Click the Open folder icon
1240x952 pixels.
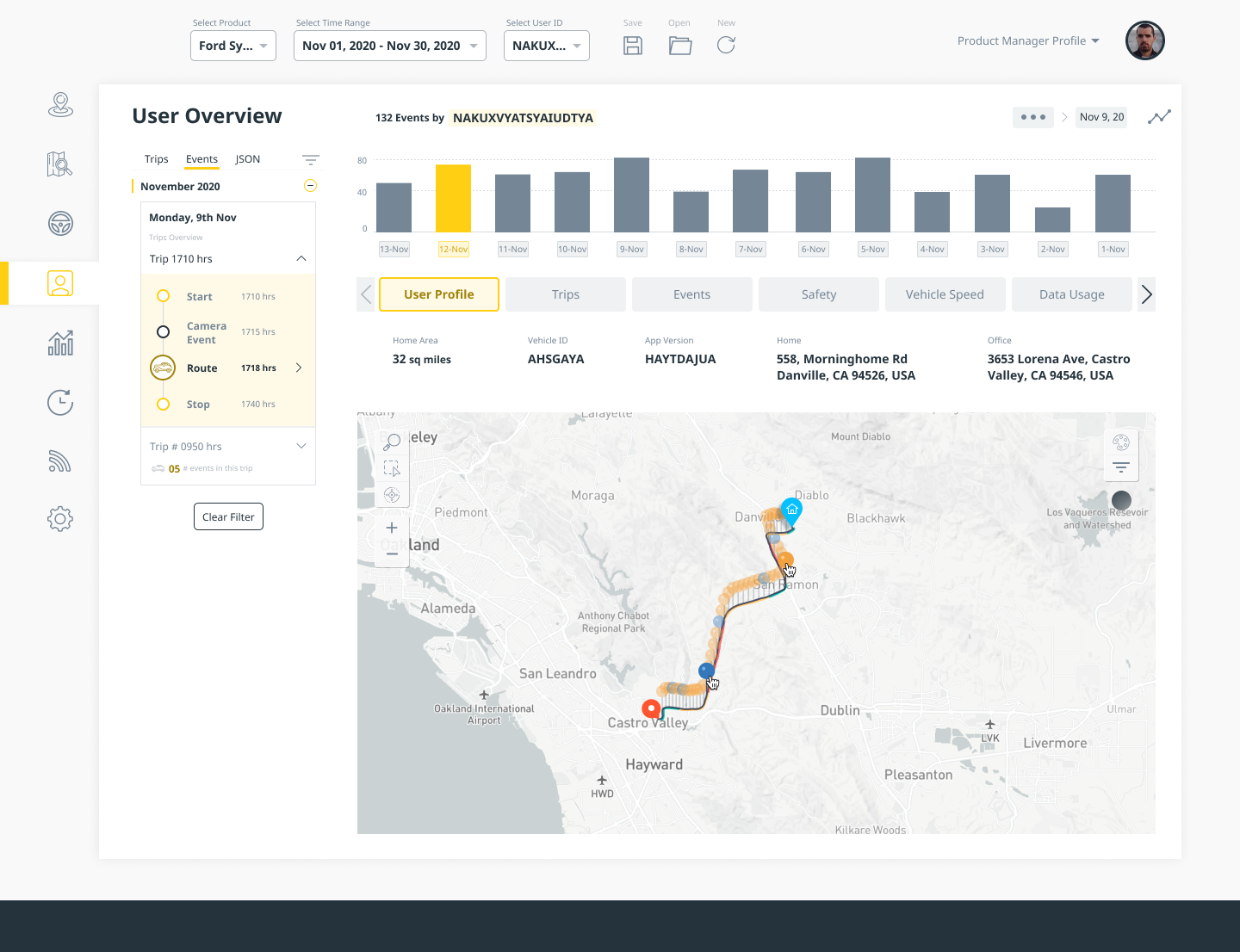point(680,46)
